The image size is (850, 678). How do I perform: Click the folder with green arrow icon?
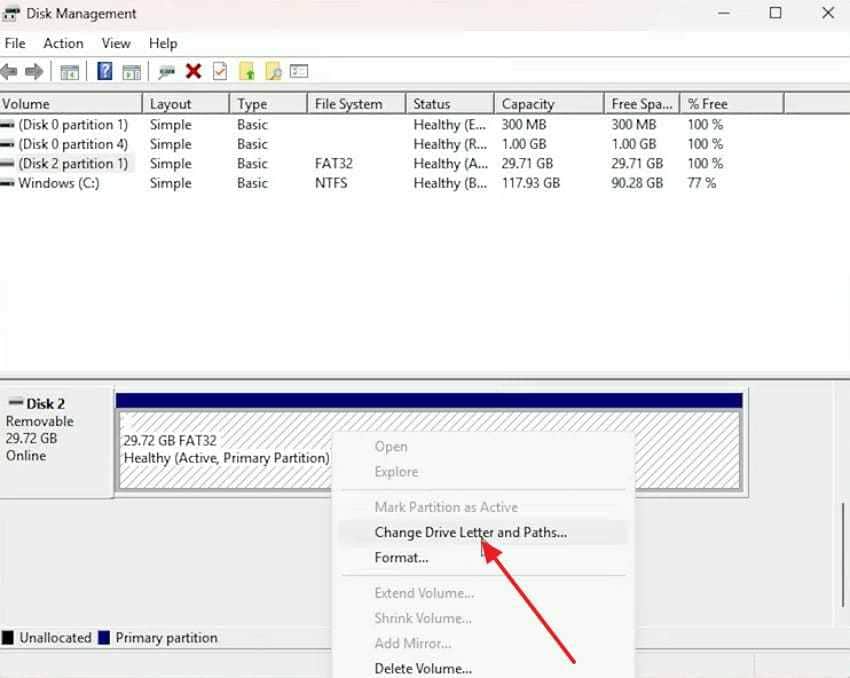pyautogui.click(x=247, y=71)
